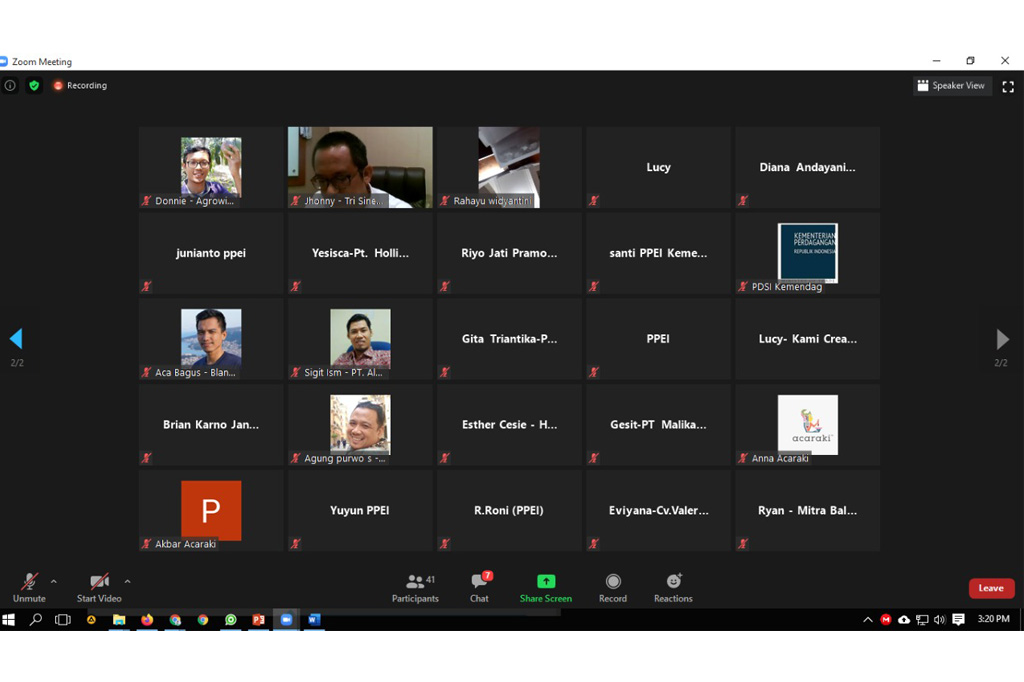The height and width of the screenshot is (682, 1024).
Task: Open the Reactions menu
Action: click(673, 587)
